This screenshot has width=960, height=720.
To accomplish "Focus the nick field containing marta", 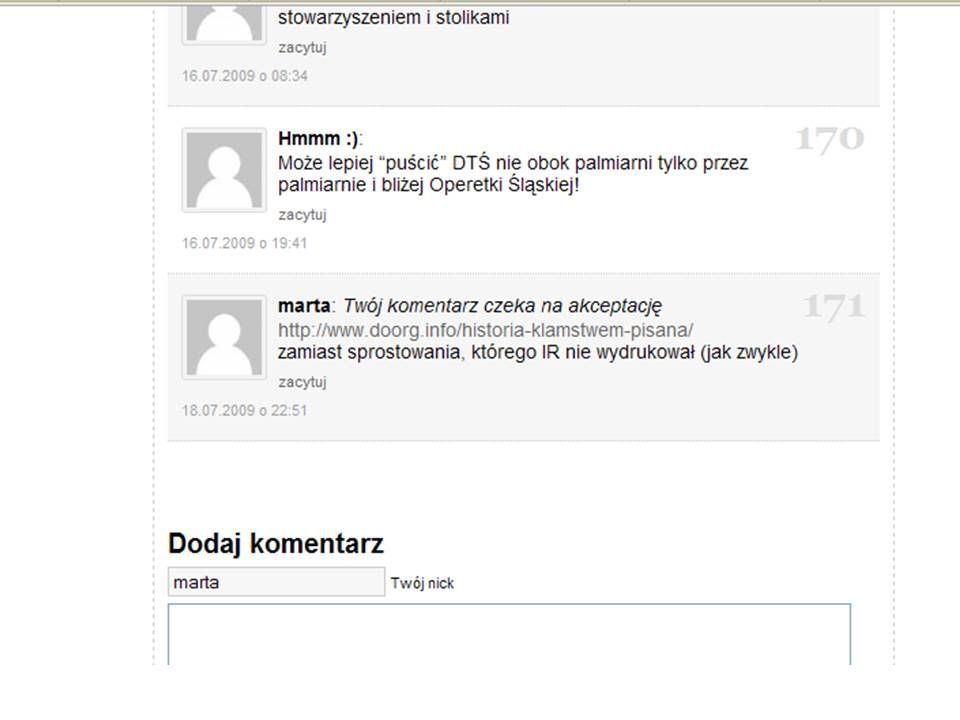I will click(x=276, y=582).
